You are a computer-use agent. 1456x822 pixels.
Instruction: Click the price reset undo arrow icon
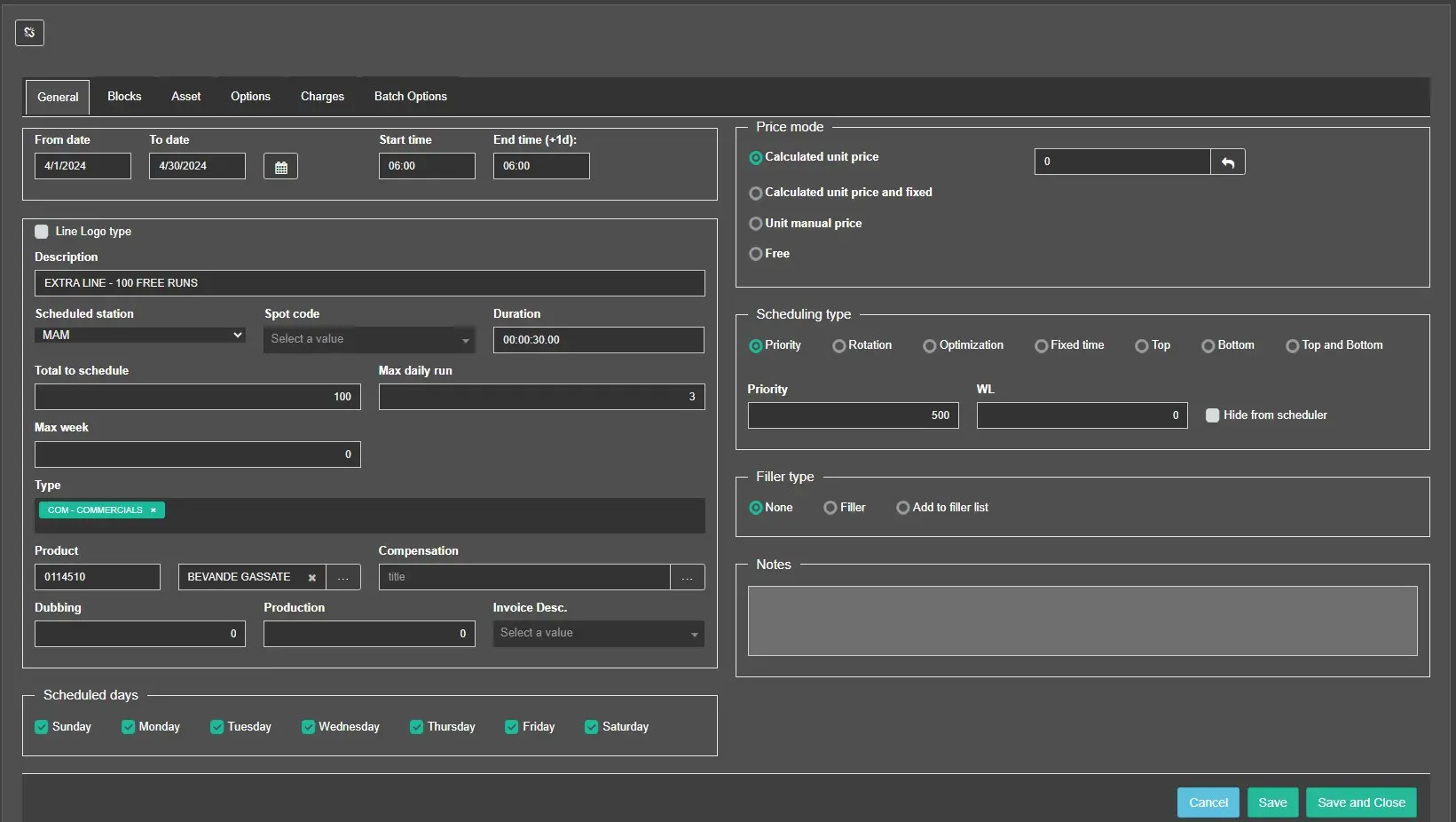1228,162
